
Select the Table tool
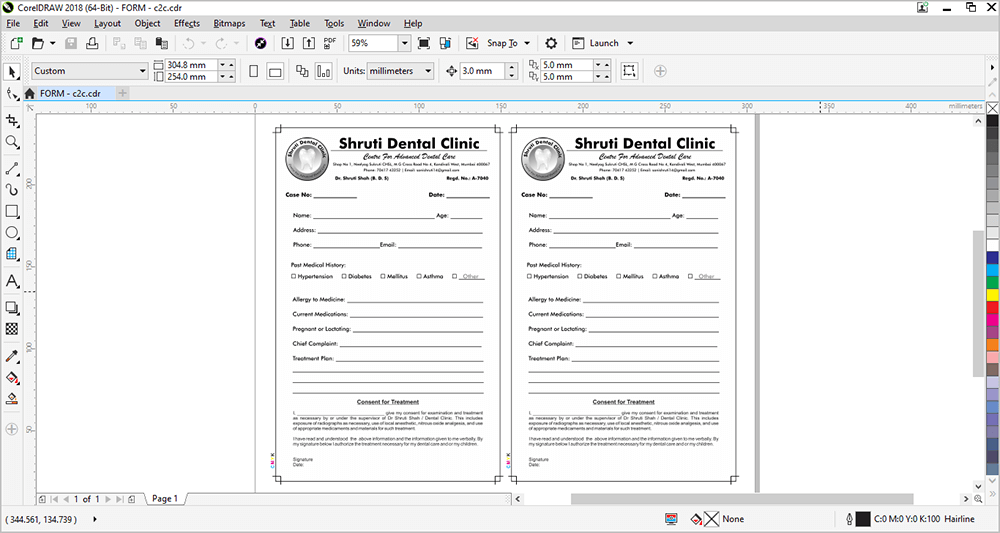pos(11,254)
